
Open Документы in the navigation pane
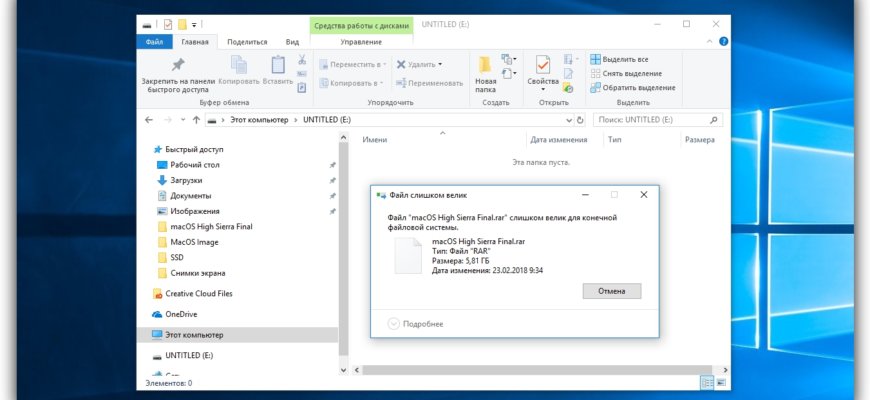(184, 196)
